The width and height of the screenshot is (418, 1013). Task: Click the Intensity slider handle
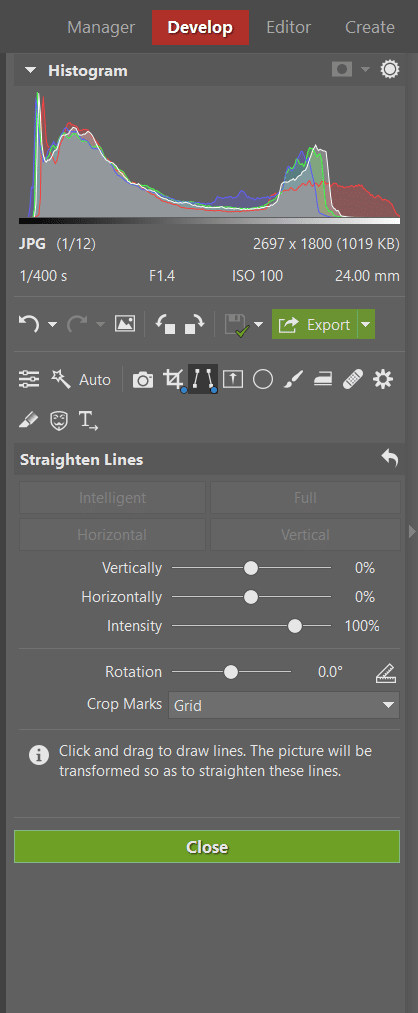[x=295, y=625]
